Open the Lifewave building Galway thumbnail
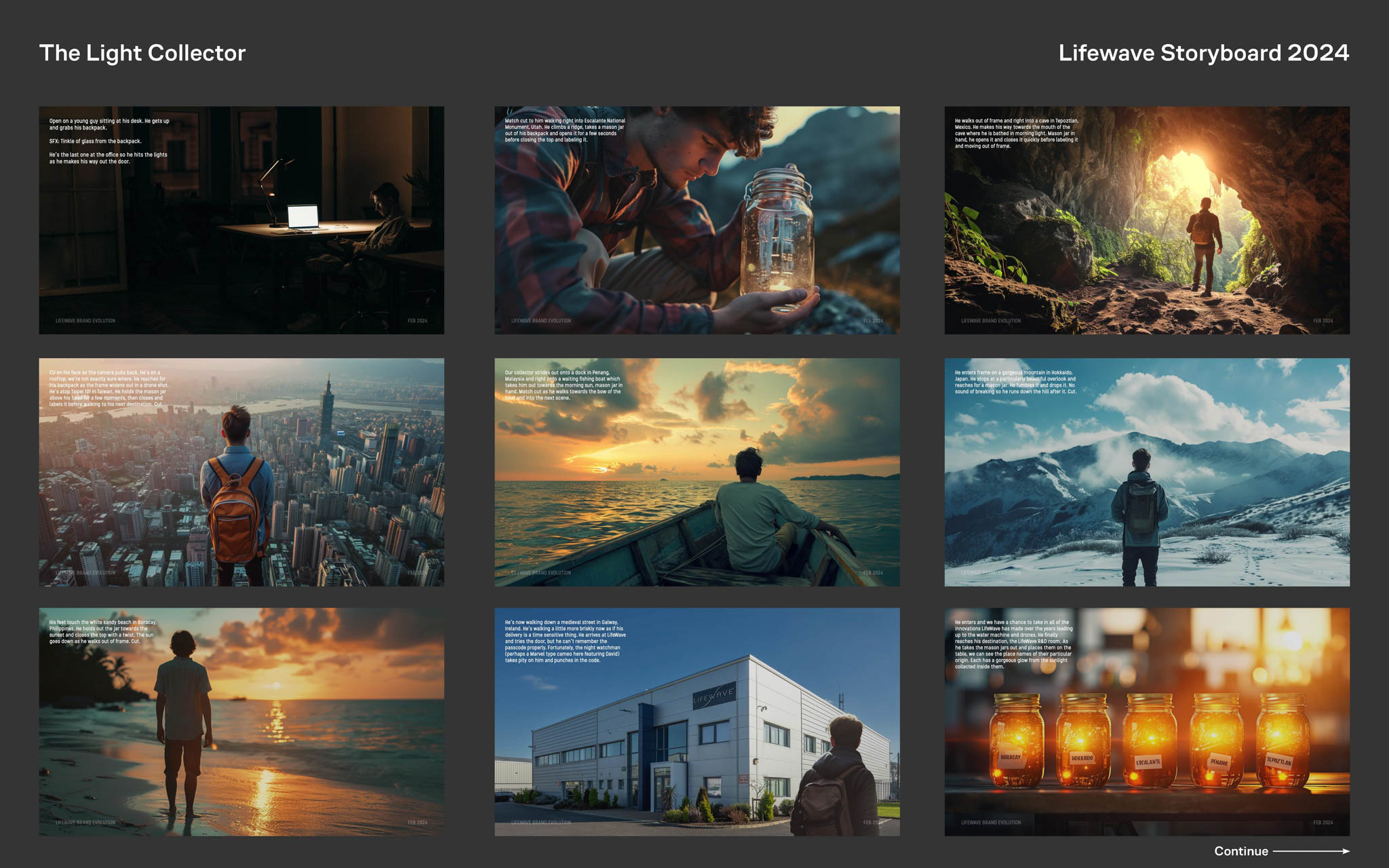Screen dimensions: 1389x868 tap(697, 722)
